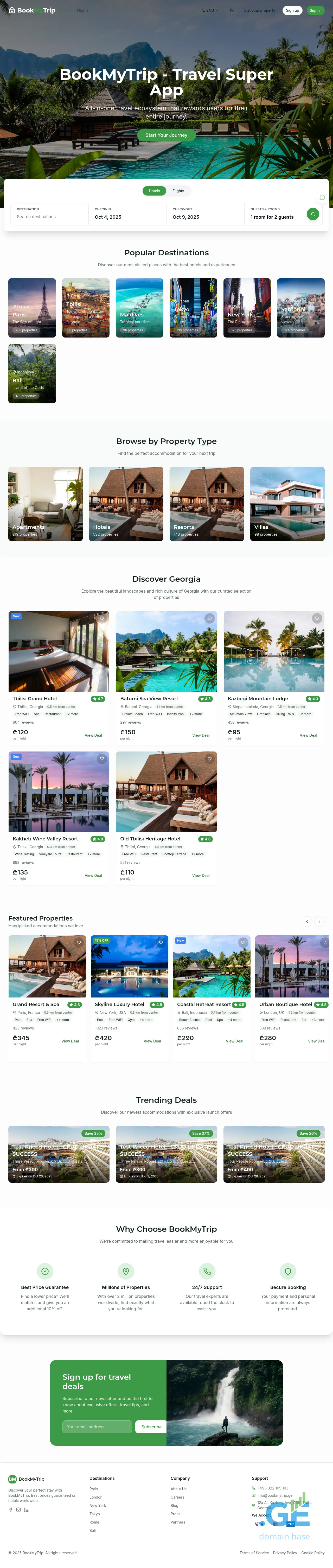
Task: Open the Maldives destination thumbnail
Action: (x=139, y=308)
